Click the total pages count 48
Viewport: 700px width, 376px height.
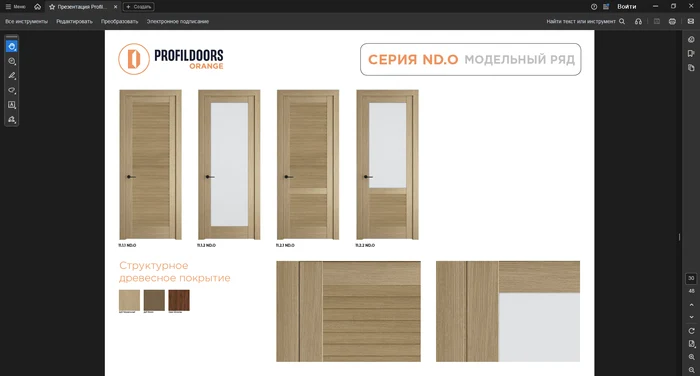coord(691,291)
